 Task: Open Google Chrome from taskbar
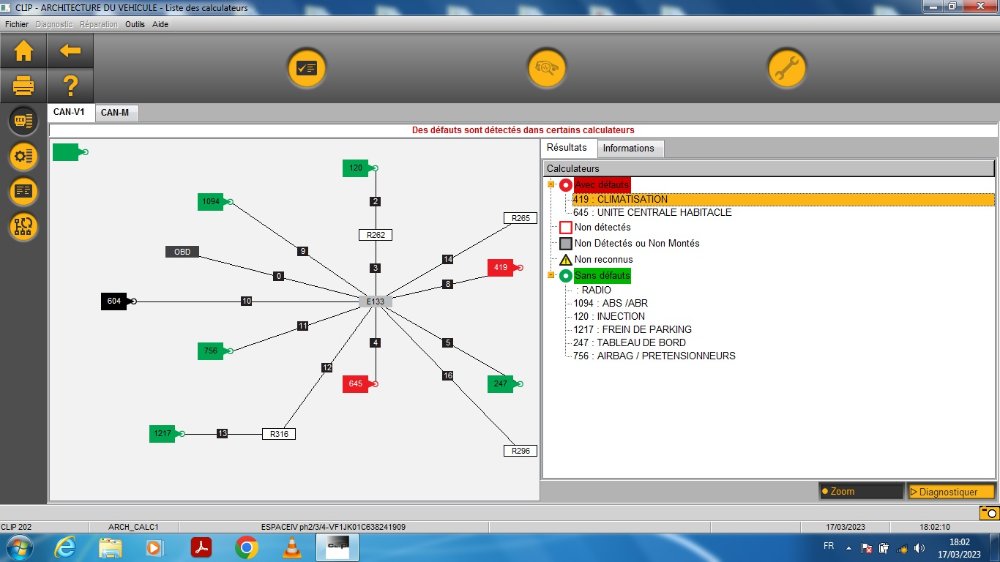[247, 547]
